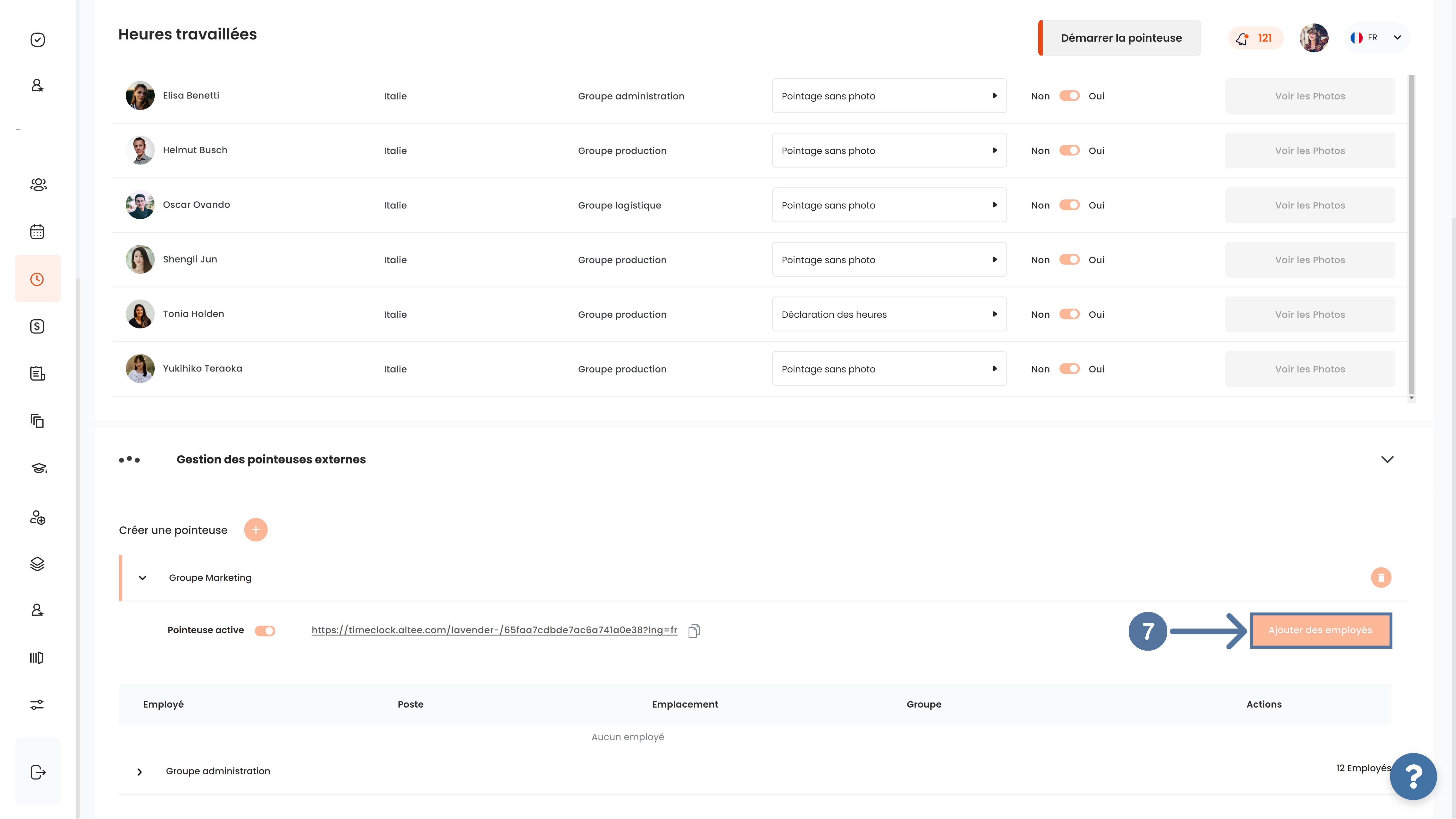
Task: Open the layers sidebar icon
Action: tap(37, 563)
